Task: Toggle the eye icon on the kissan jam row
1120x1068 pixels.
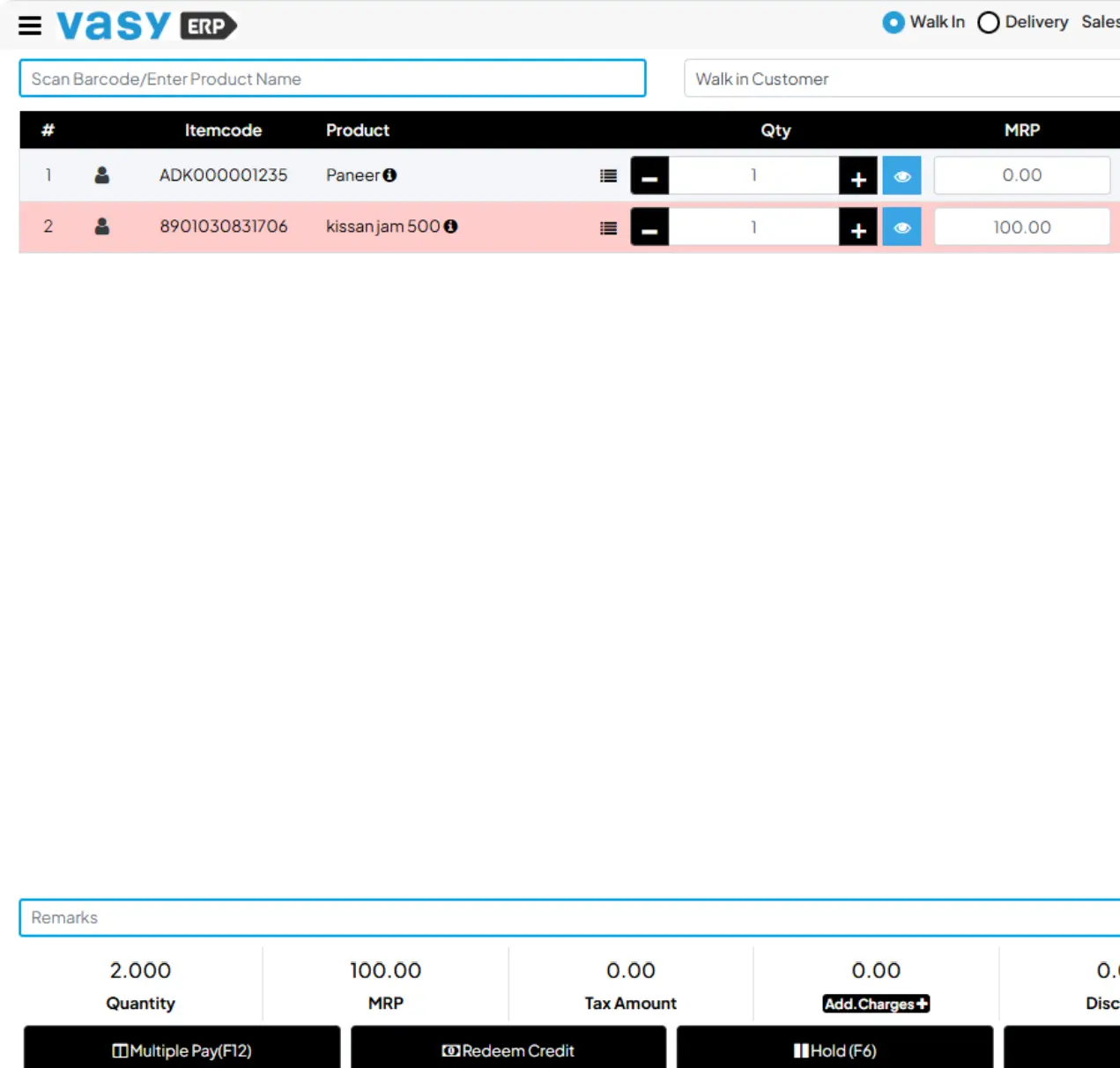Action: point(901,226)
